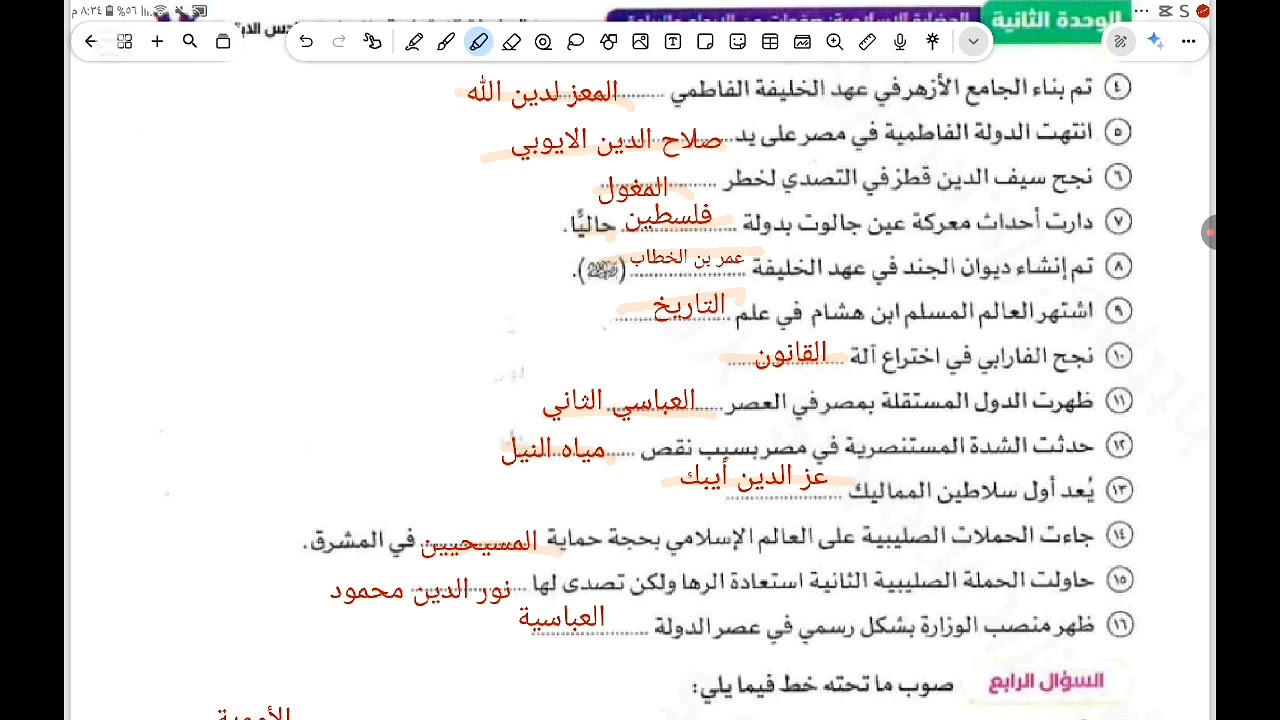Open the sticker emoji icon
The width and height of the screenshot is (1280, 720).
(x=738, y=42)
